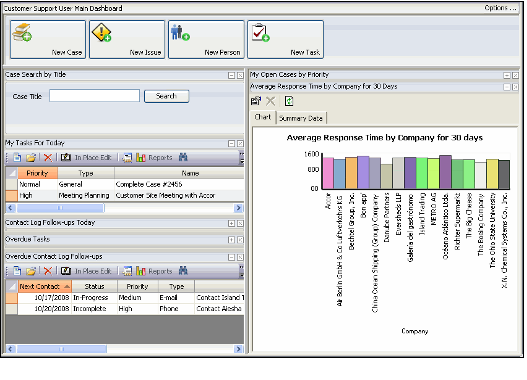This screenshot has width=527, height=380.
Task: Sort Overdue Follow-ups by Status column
Action: click(x=94, y=286)
